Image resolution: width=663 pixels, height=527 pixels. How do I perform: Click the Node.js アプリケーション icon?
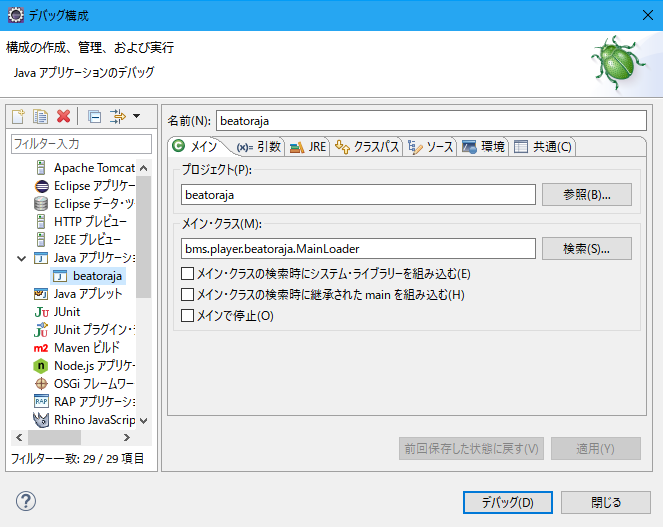41,366
